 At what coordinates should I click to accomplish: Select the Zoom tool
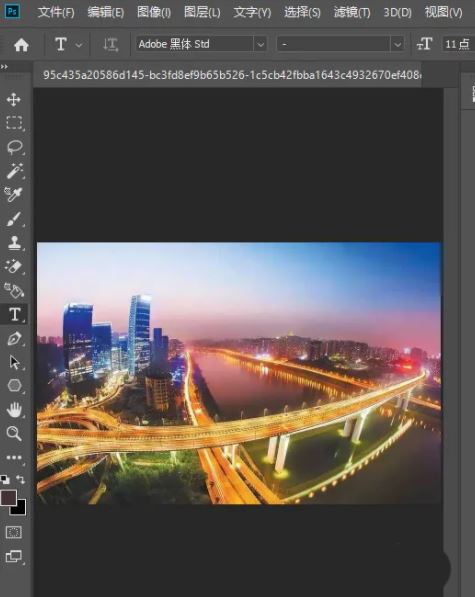click(14, 433)
